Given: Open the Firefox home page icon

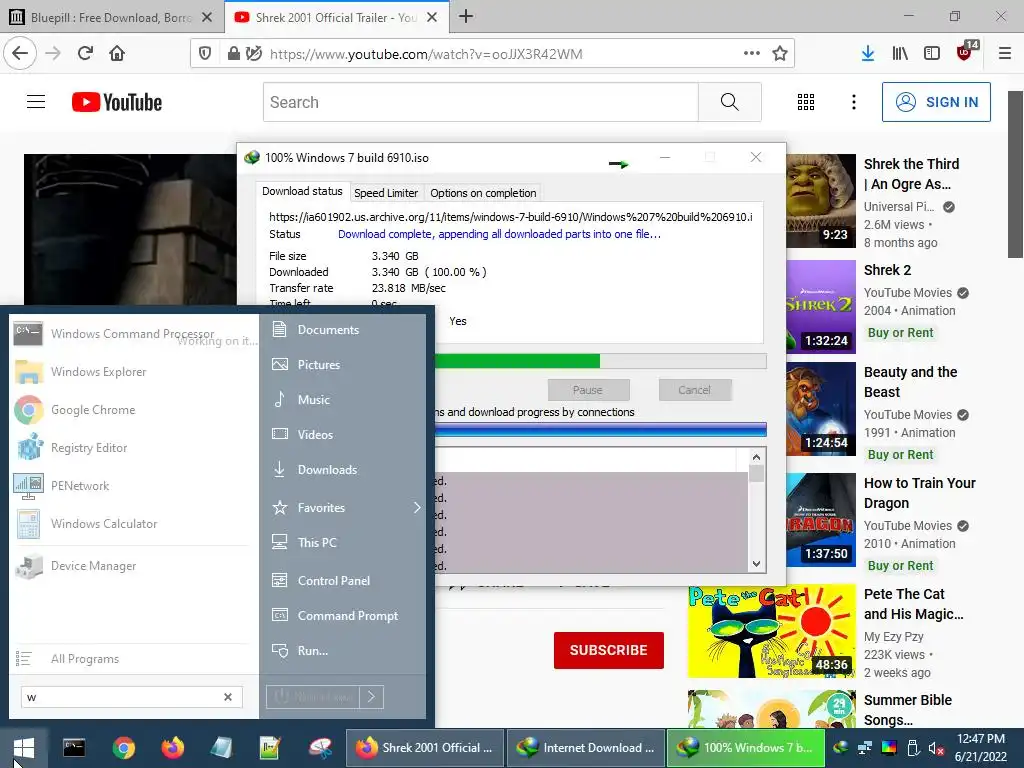Looking at the screenshot, I should pyautogui.click(x=117, y=53).
